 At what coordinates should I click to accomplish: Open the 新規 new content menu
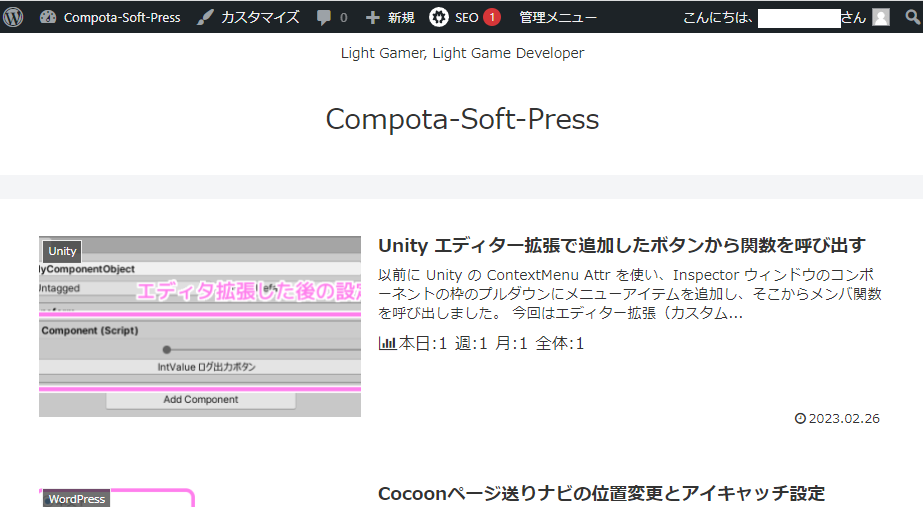coord(390,18)
